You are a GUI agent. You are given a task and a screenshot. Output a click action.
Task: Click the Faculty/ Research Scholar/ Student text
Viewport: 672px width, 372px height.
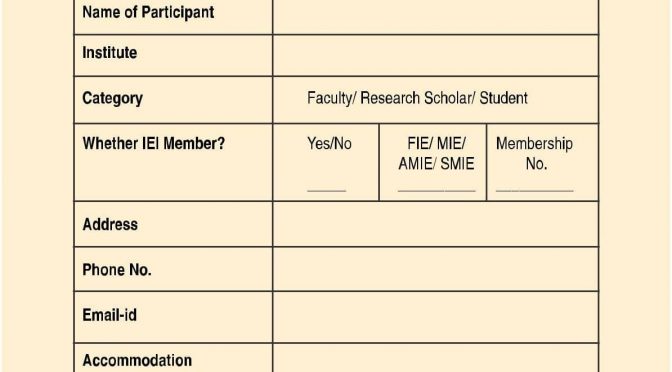(417, 98)
